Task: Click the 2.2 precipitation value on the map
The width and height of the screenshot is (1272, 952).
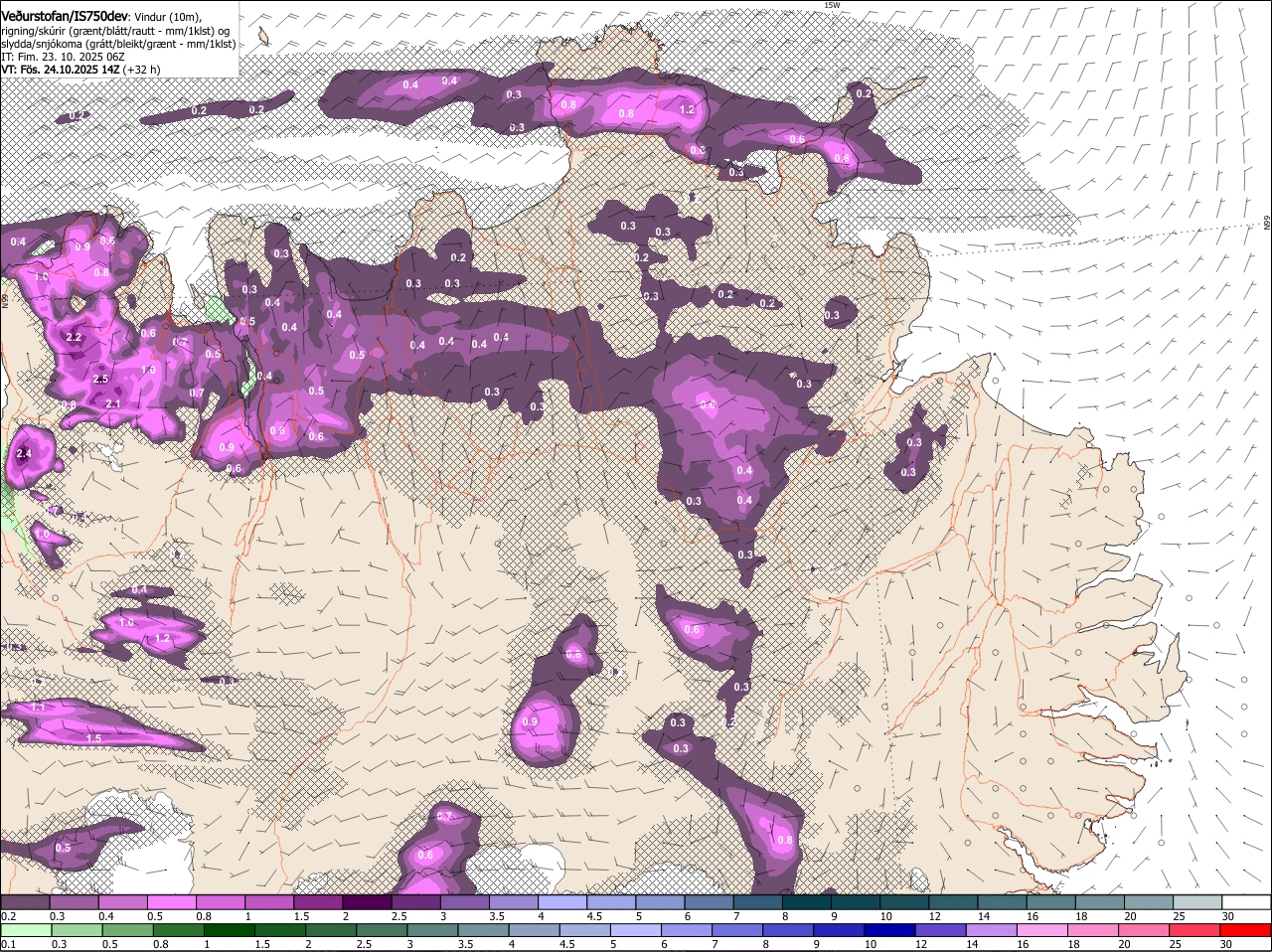Action: (74, 338)
